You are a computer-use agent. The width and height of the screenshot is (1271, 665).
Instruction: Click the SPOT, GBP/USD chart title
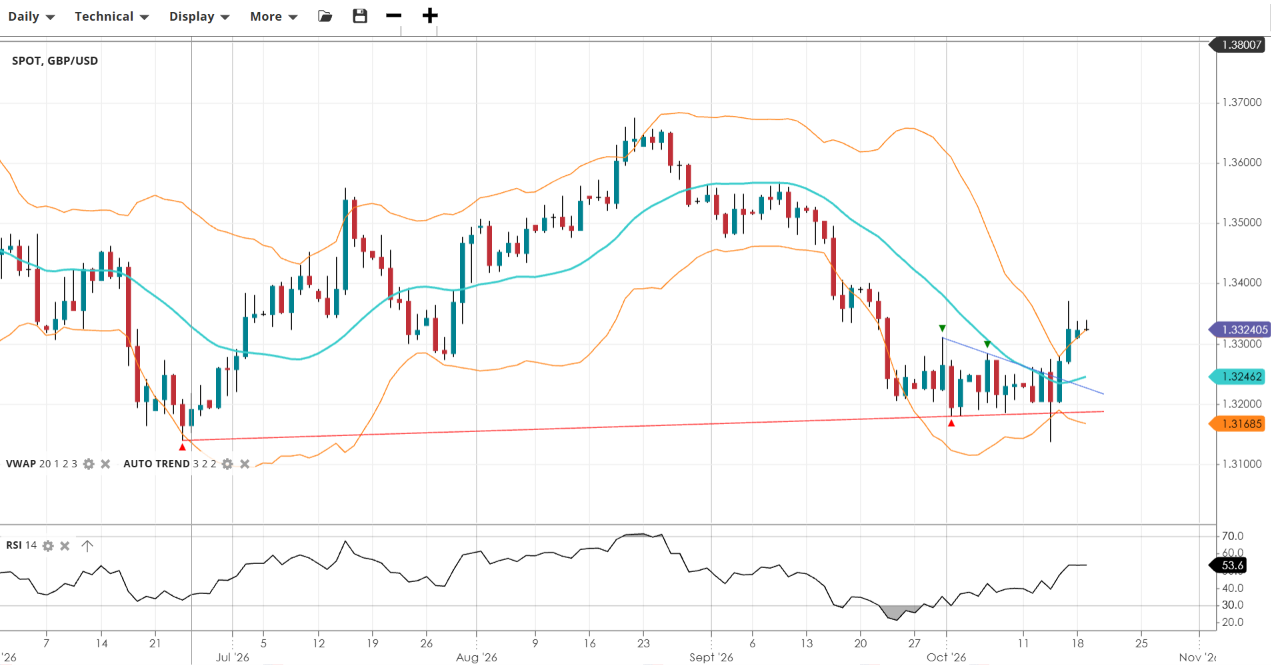coord(55,61)
